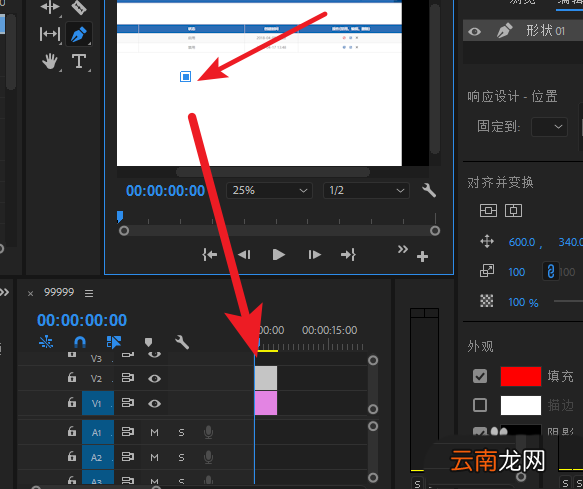583x489 pixels.
Task: Select the Slip tool
Action: (49, 34)
